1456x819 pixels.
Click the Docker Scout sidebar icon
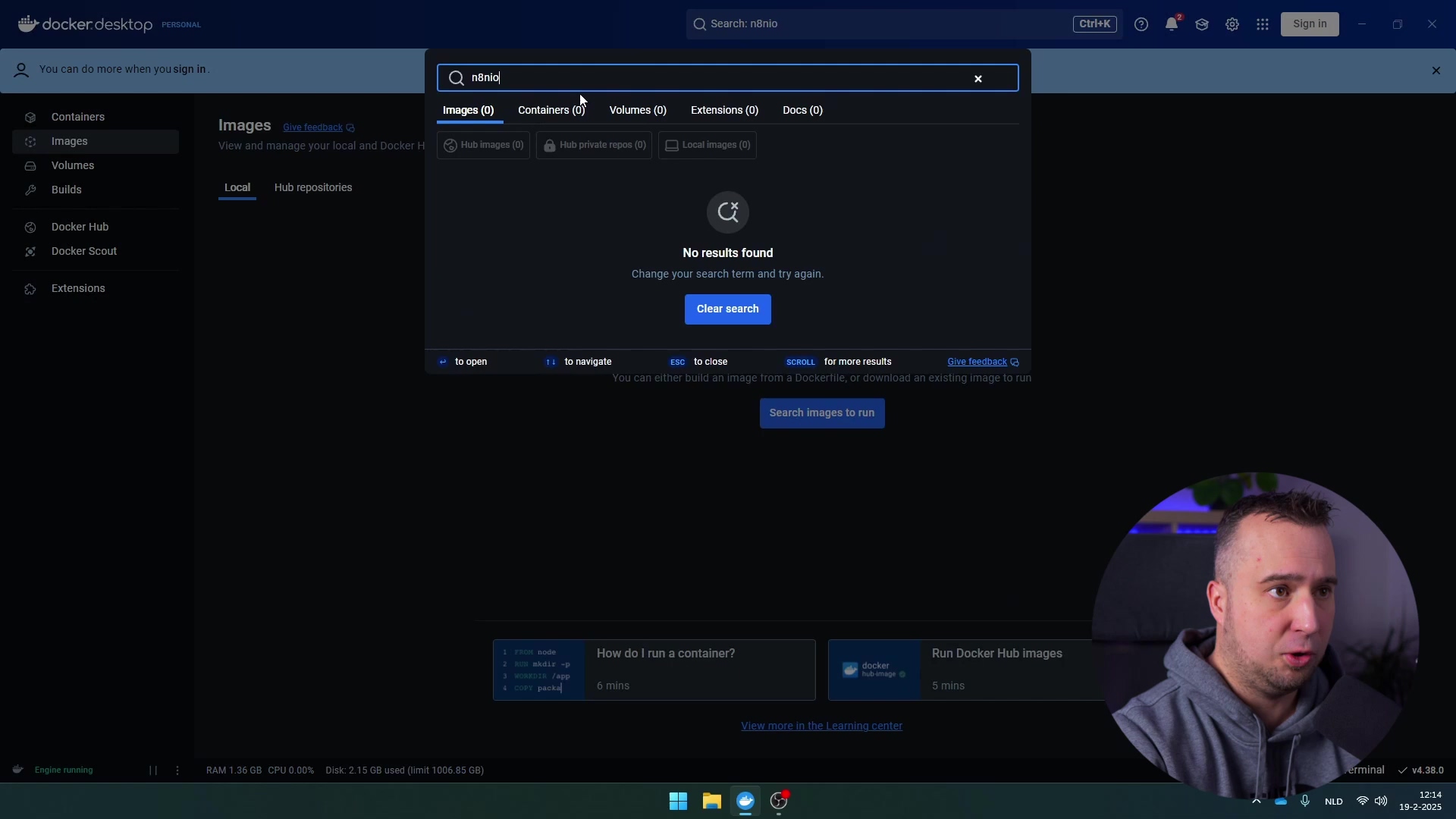[x=30, y=252]
